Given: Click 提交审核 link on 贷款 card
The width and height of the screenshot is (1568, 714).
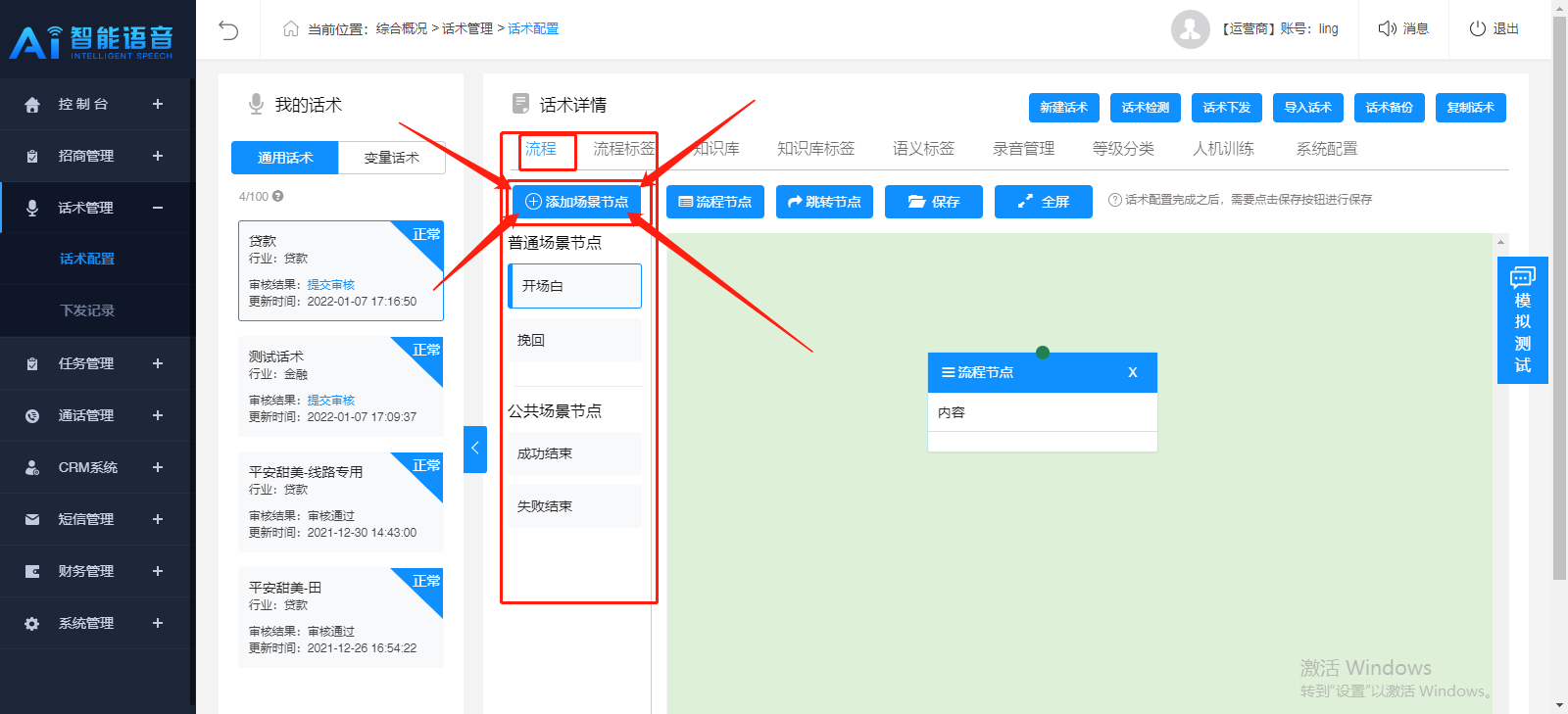Looking at the screenshot, I should pyautogui.click(x=331, y=285).
